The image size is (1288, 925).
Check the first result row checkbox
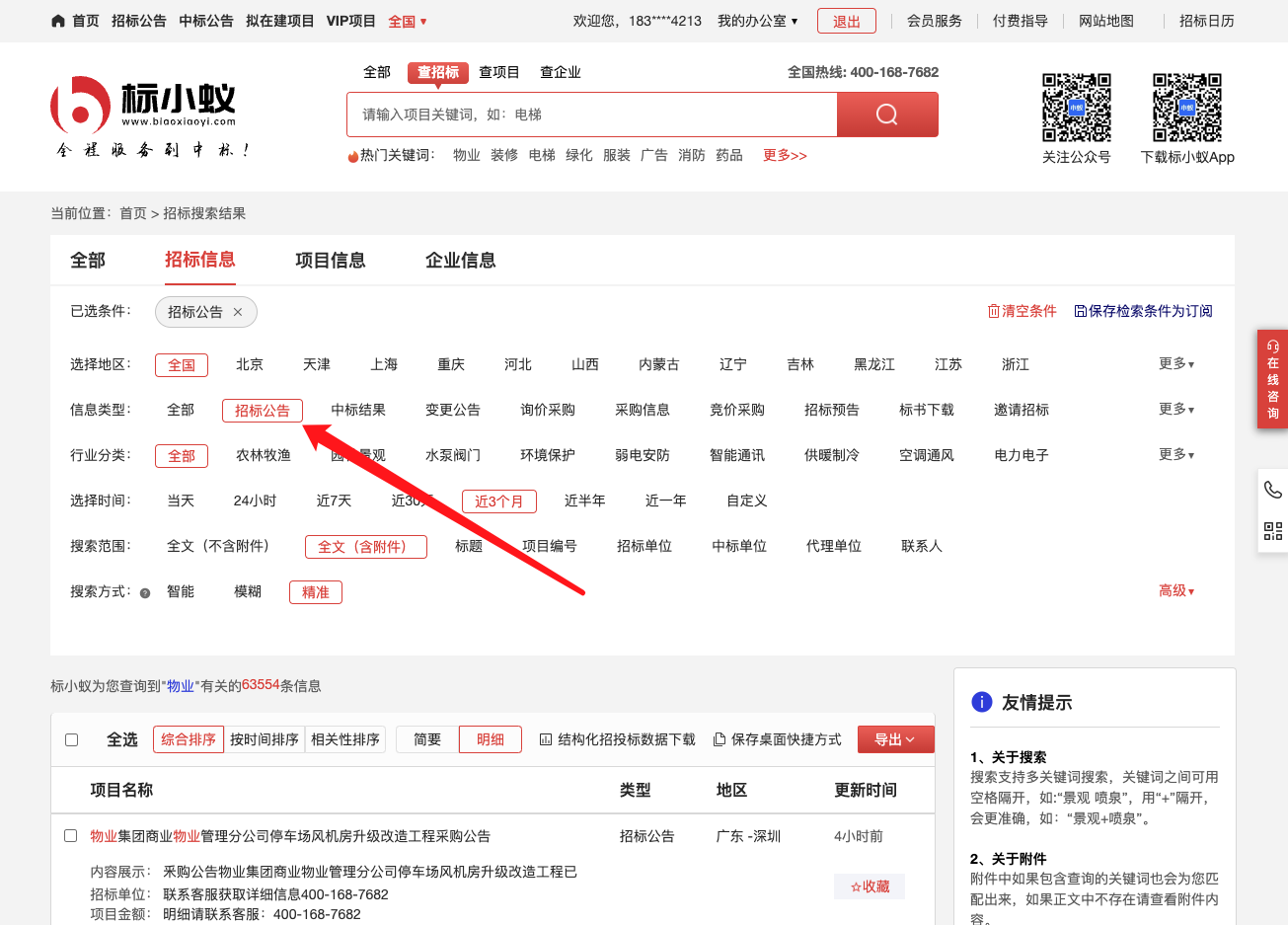(x=71, y=836)
